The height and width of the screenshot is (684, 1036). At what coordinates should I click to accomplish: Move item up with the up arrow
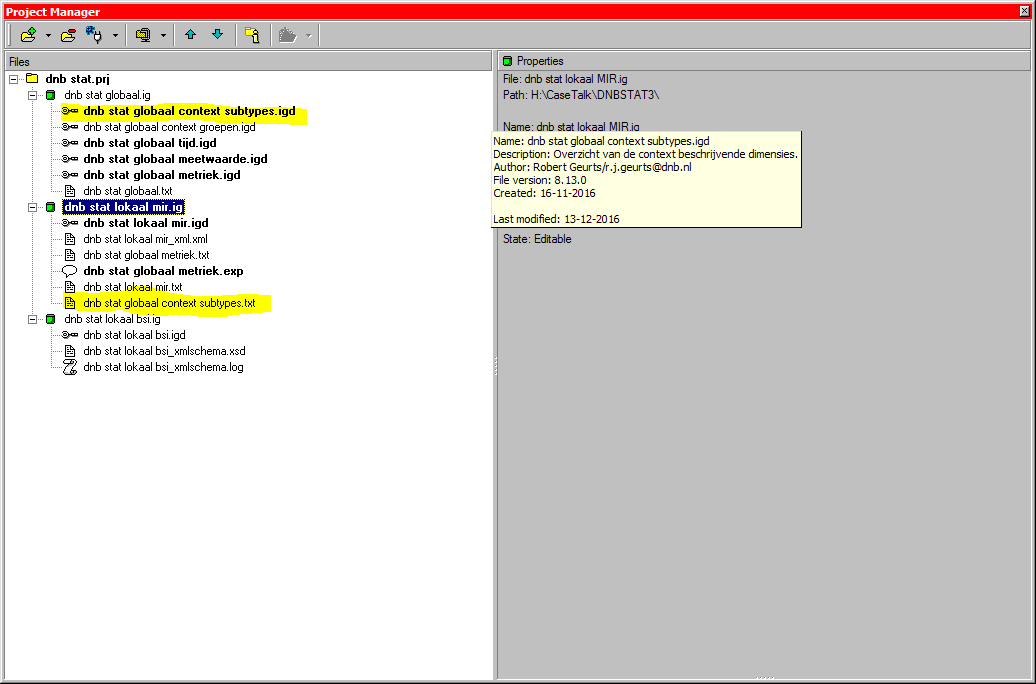(x=191, y=35)
